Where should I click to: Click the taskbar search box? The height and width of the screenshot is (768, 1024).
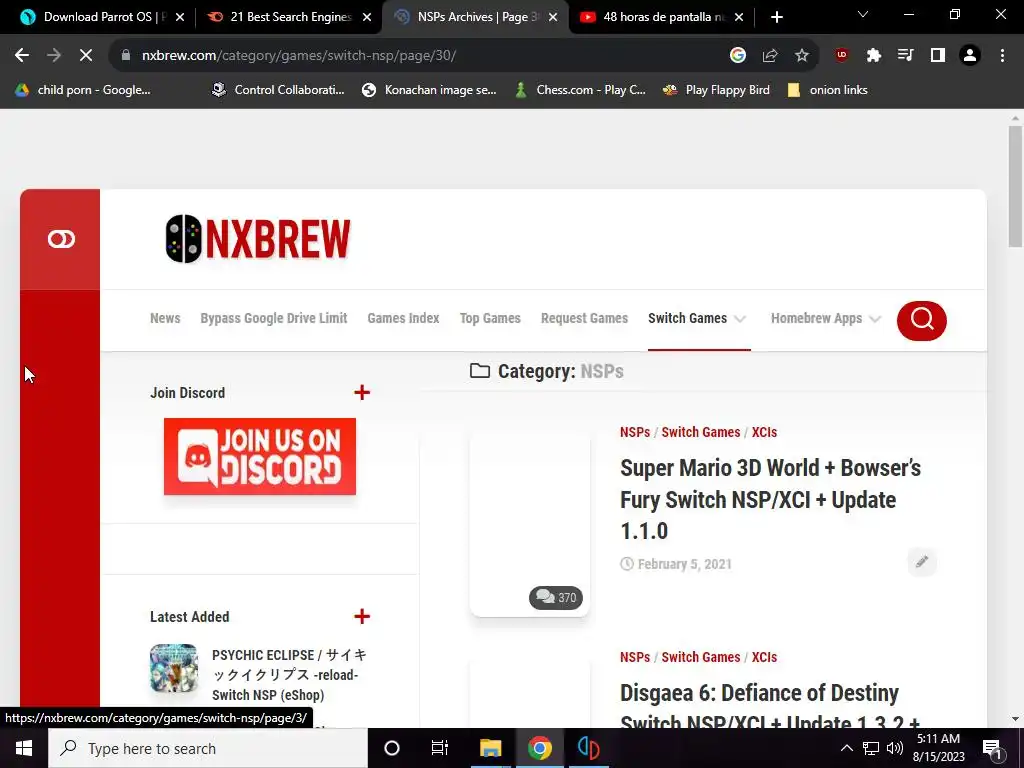pyautogui.click(x=208, y=748)
